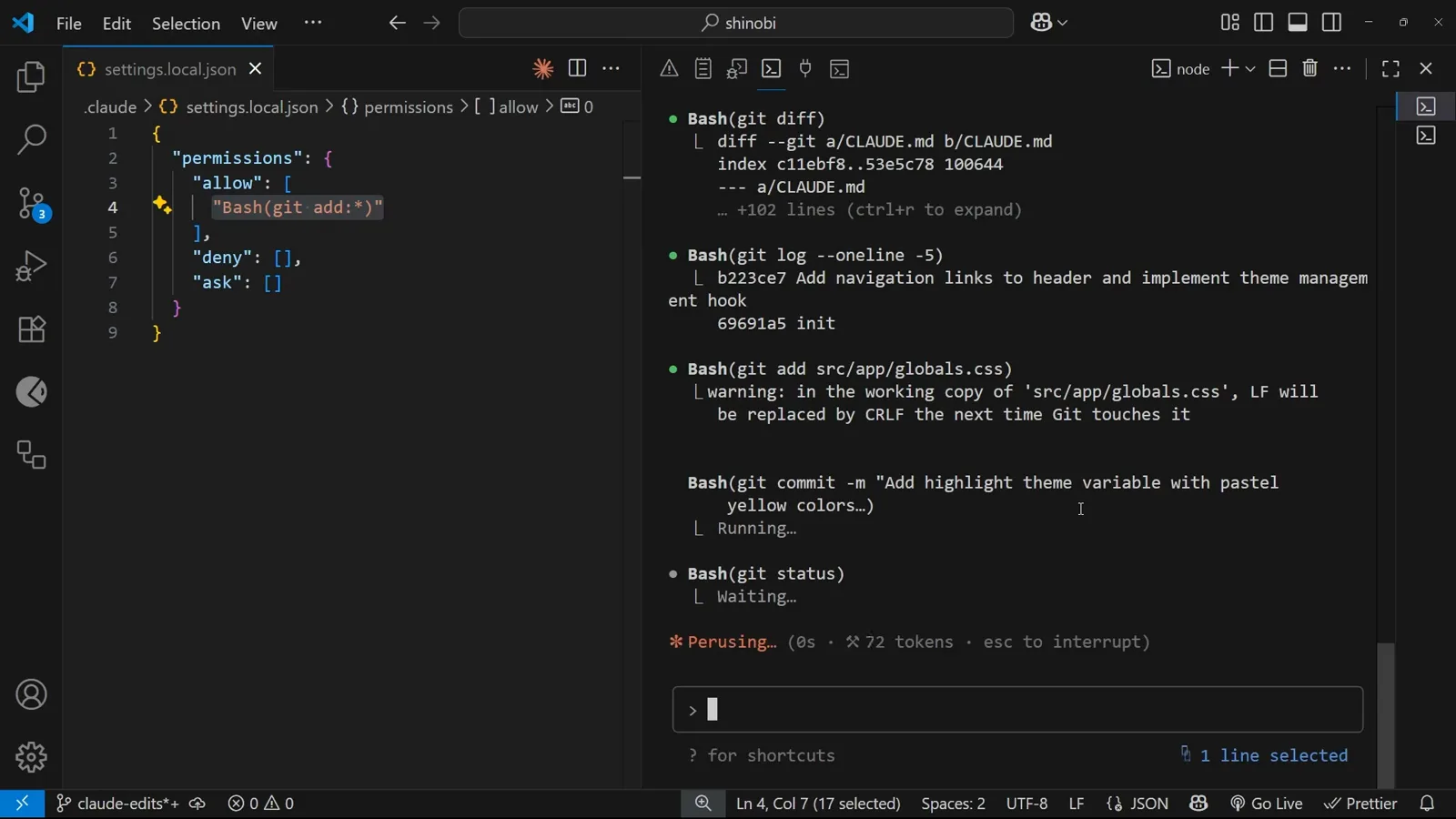Kill the terminal with trash icon
Screen dimensions: 1456x819
pos(1310,69)
